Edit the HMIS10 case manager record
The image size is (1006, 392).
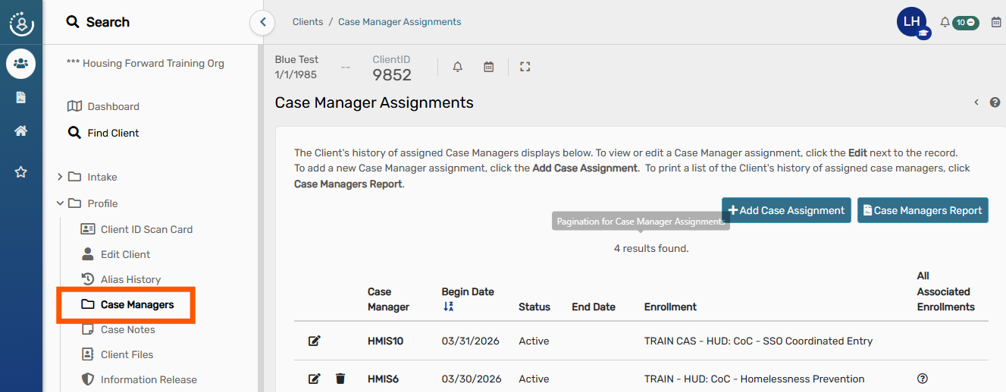[x=314, y=341]
